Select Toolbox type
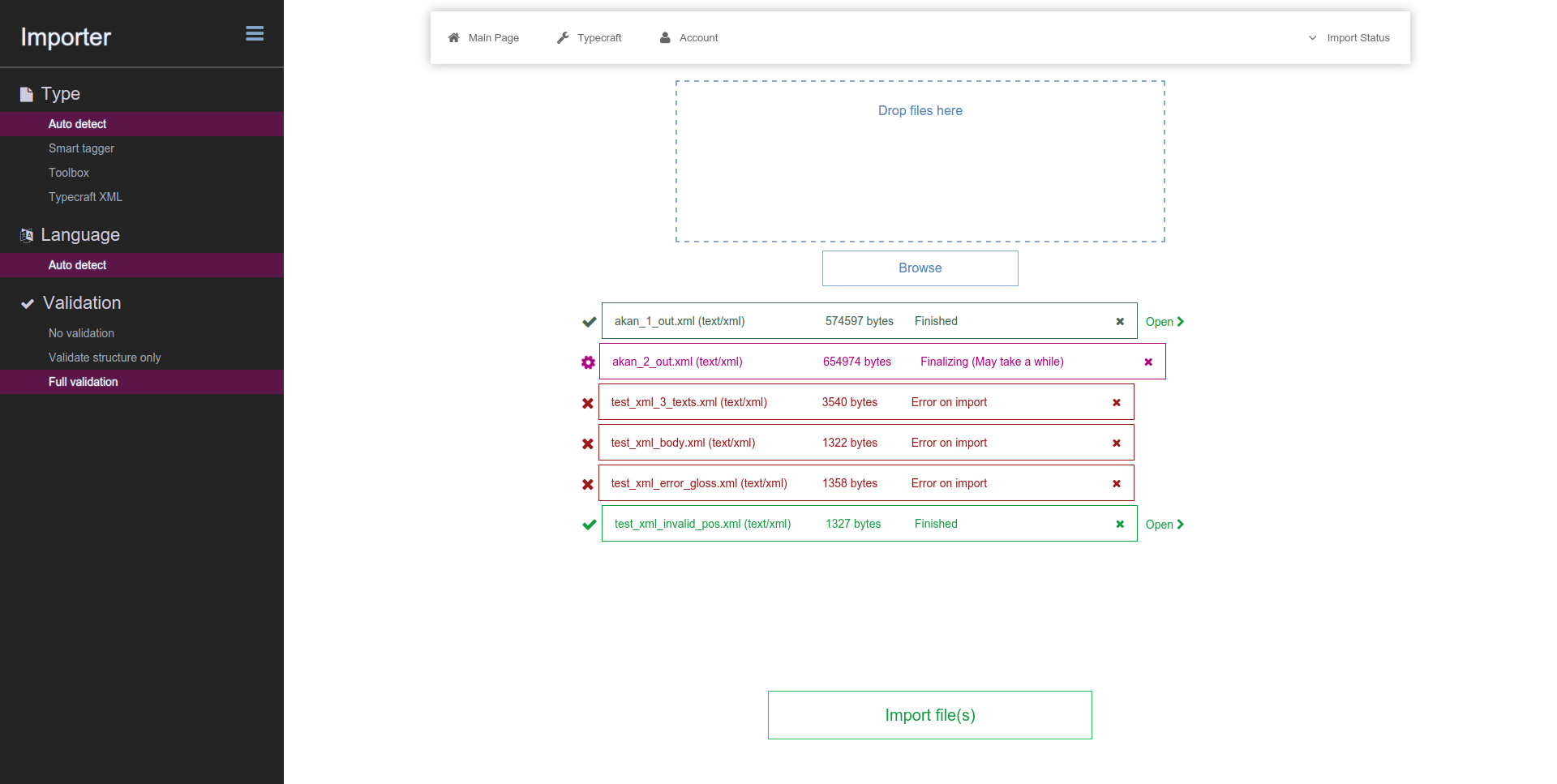Screen dimensions: 1557x784 coord(142,173)
